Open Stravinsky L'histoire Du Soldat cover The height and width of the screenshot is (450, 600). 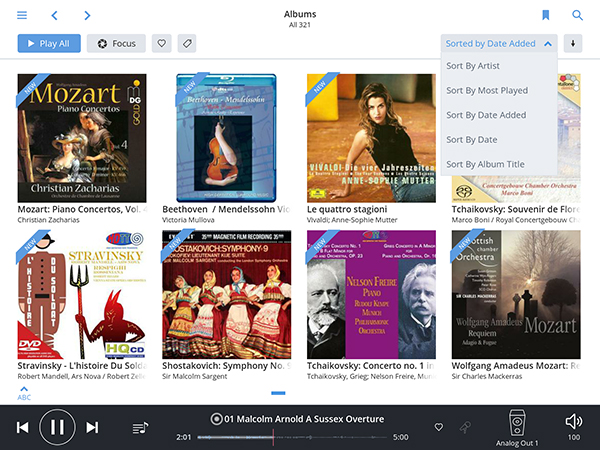pos(82,295)
